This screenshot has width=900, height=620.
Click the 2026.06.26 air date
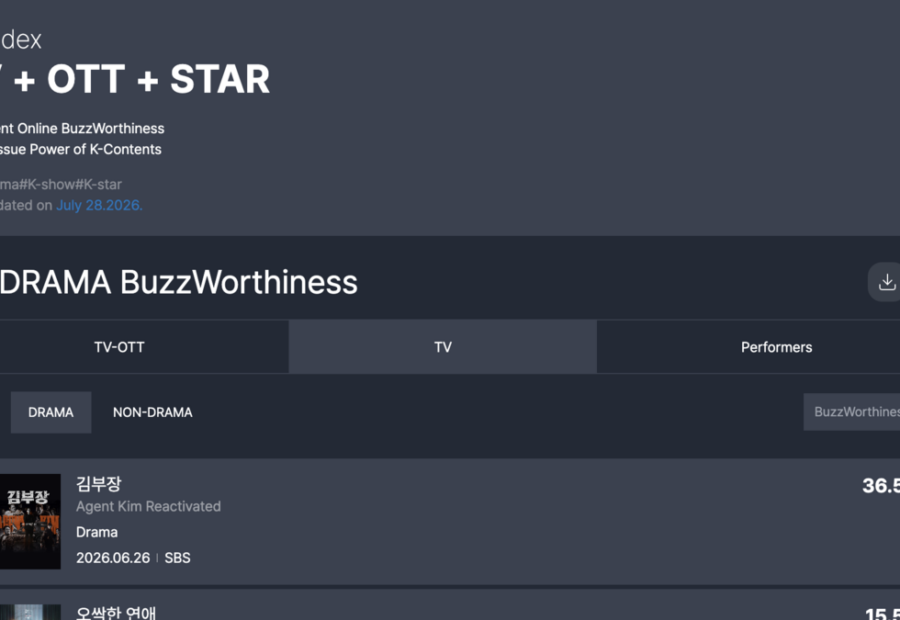click(x=113, y=558)
